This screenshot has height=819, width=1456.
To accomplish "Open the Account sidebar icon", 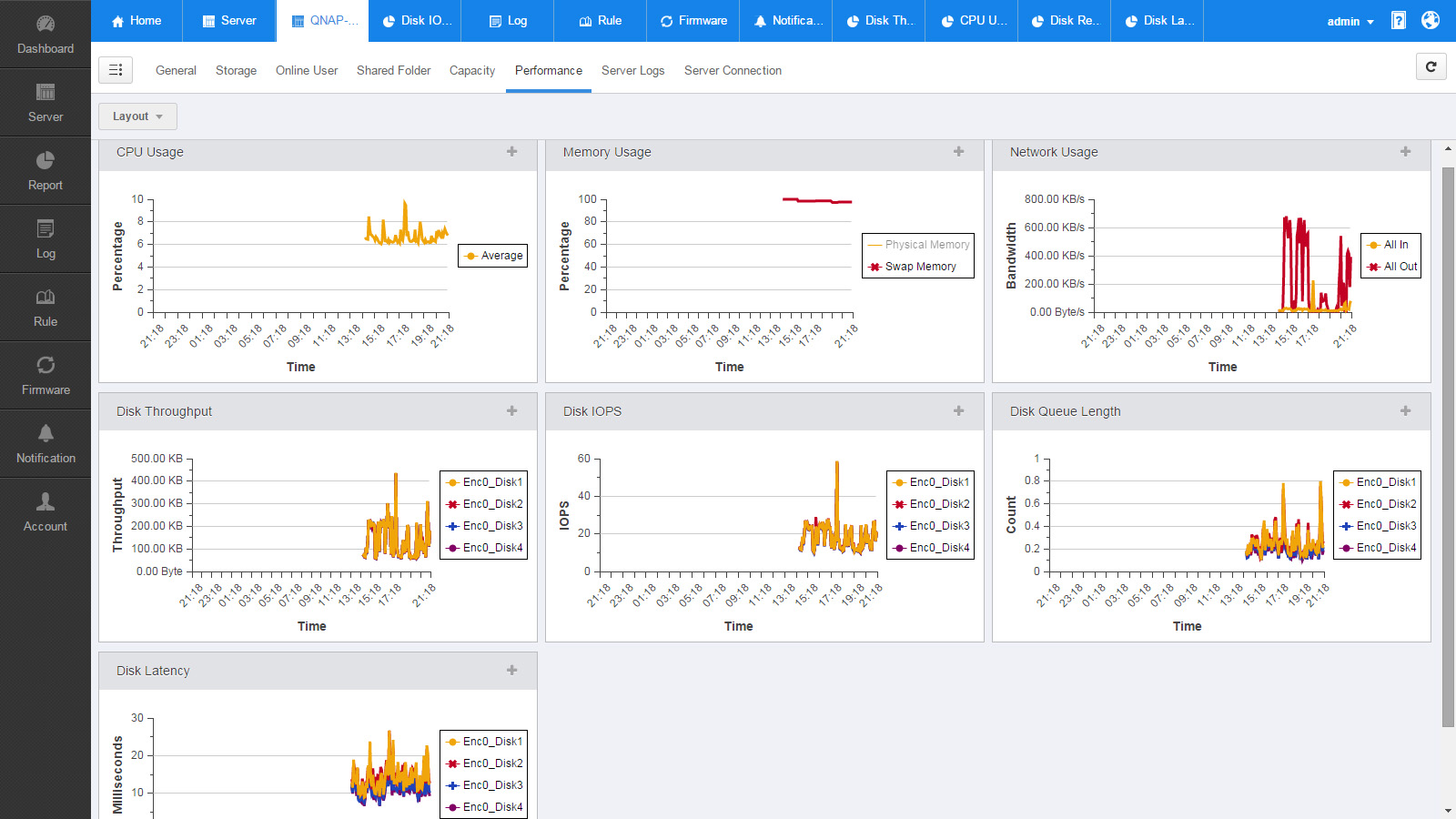I will 45,511.
